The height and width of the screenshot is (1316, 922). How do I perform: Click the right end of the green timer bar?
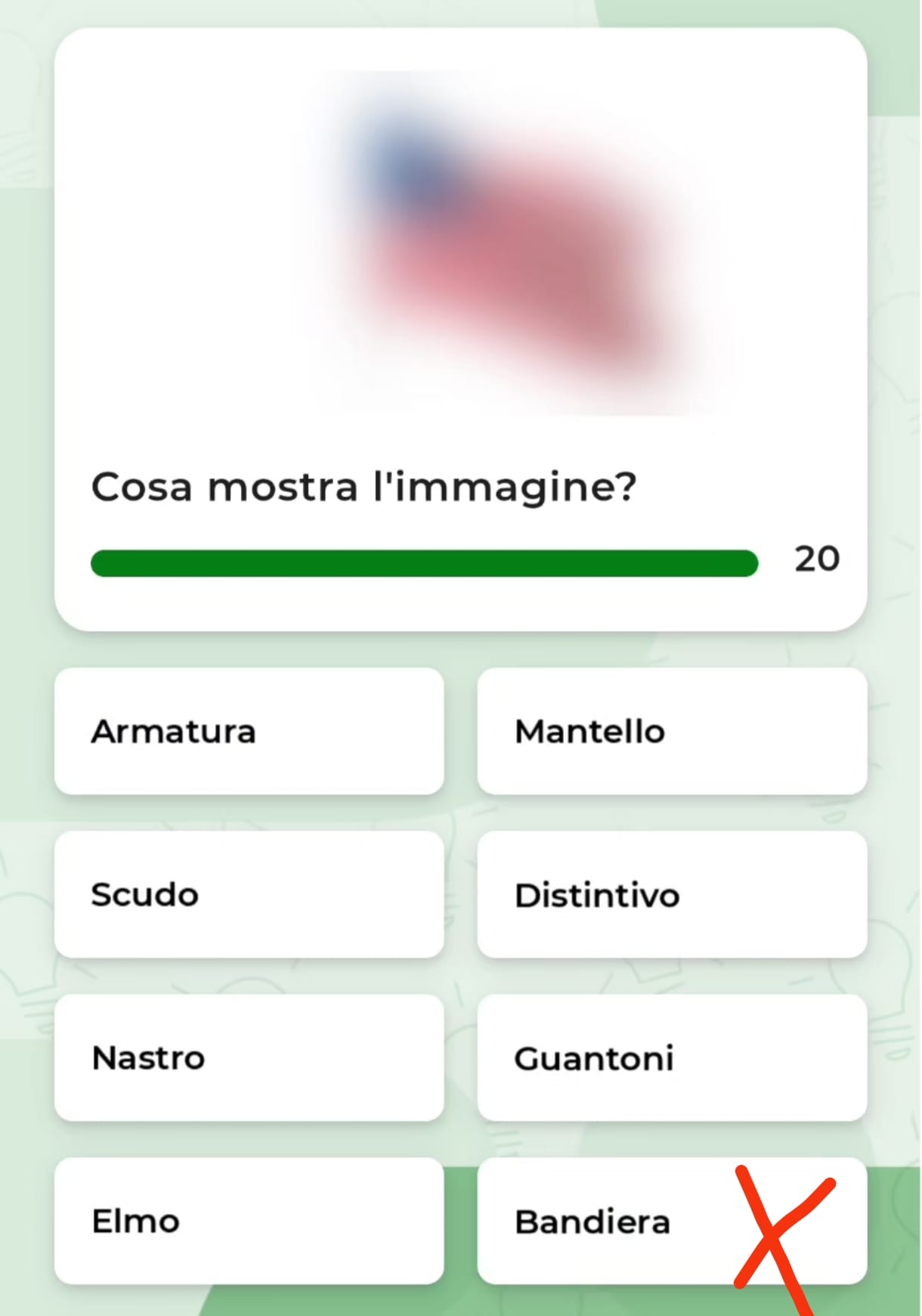pos(747,563)
